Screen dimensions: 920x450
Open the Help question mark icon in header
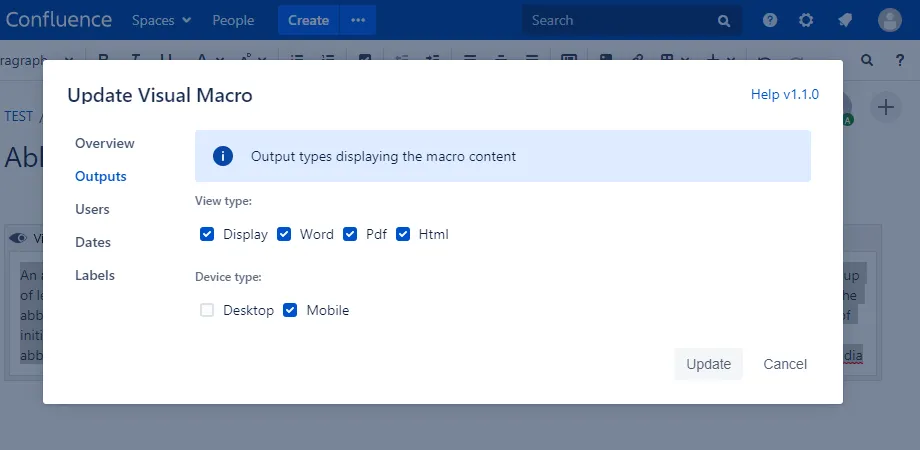click(x=770, y=20)
